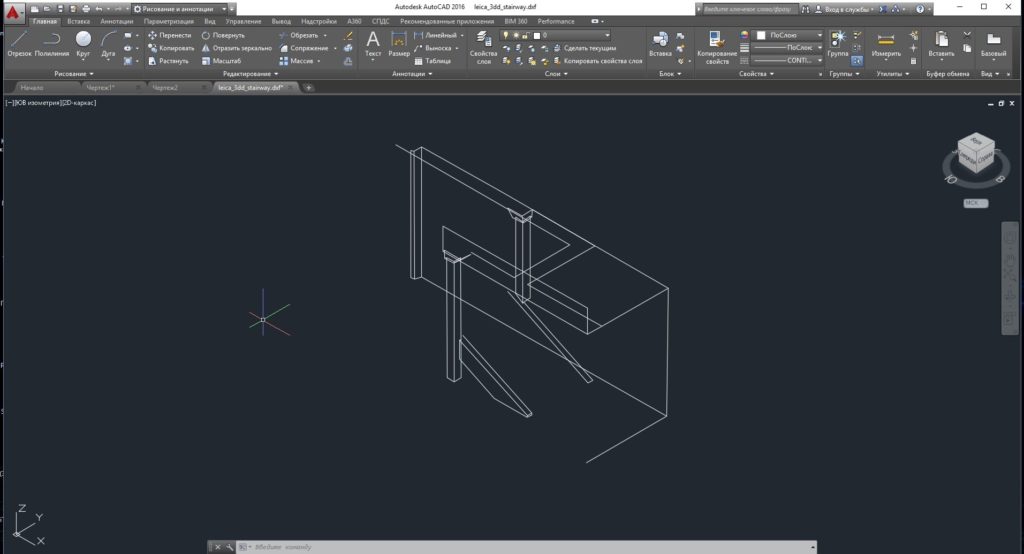Expand the Группы panel
This screenshot has height=554, width=1024.
click(x=844, y=74)
